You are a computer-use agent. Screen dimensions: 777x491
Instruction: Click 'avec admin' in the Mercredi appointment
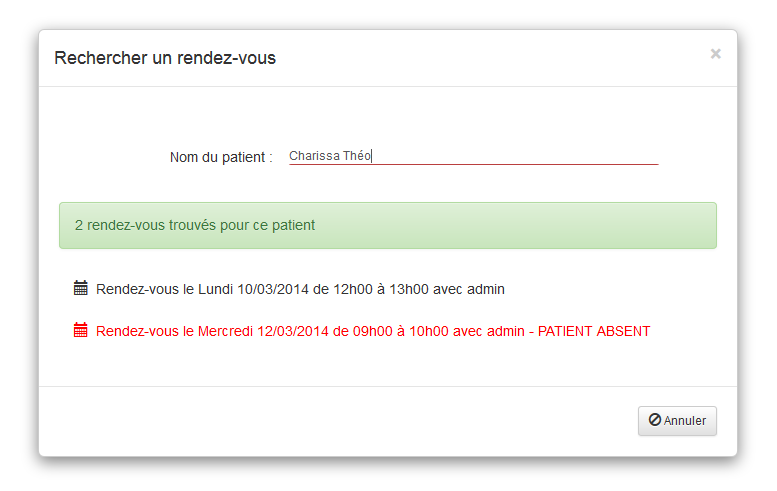coord(489,331)
